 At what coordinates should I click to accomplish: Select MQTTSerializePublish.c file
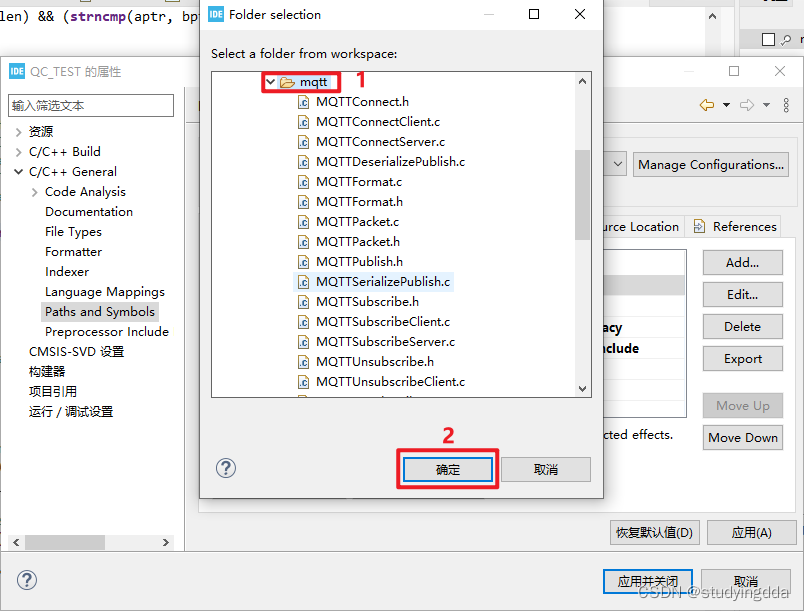click(383, 282)
